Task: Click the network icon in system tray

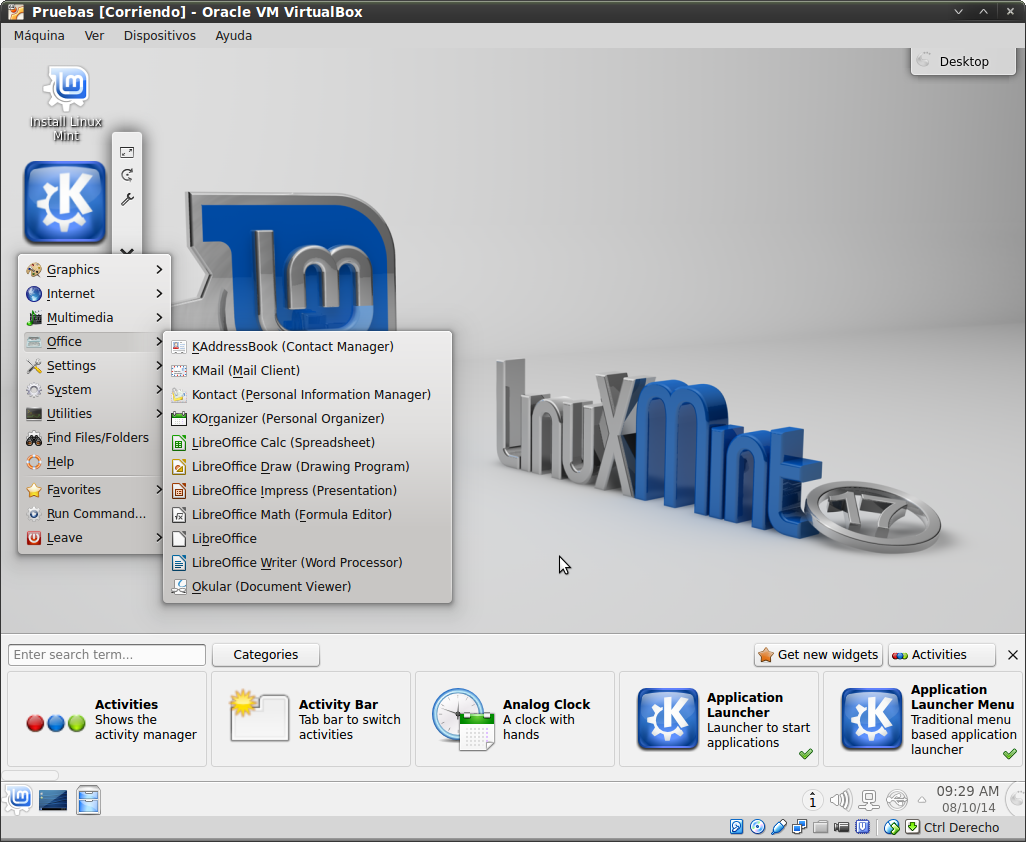Action: [869, 799]
